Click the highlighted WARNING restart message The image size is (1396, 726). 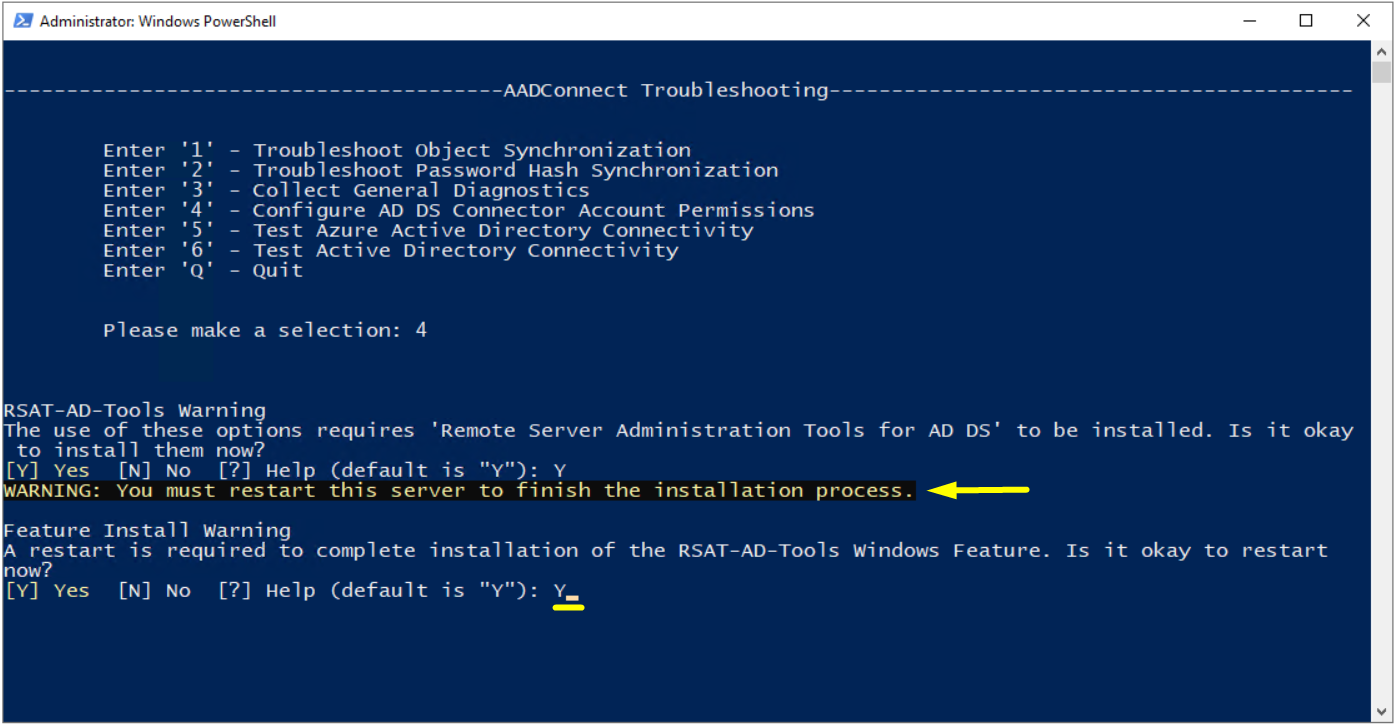[459, 491]
